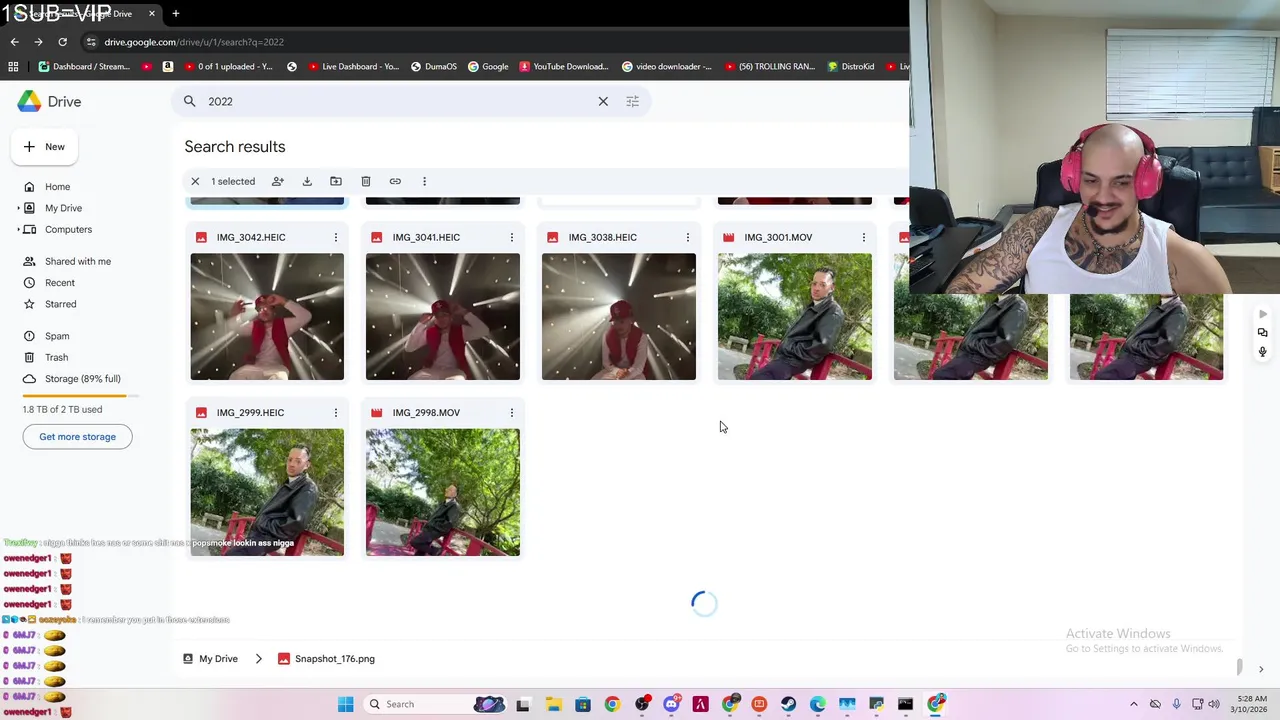
Task: Open Windows Start menu
Action: point(345,704)
